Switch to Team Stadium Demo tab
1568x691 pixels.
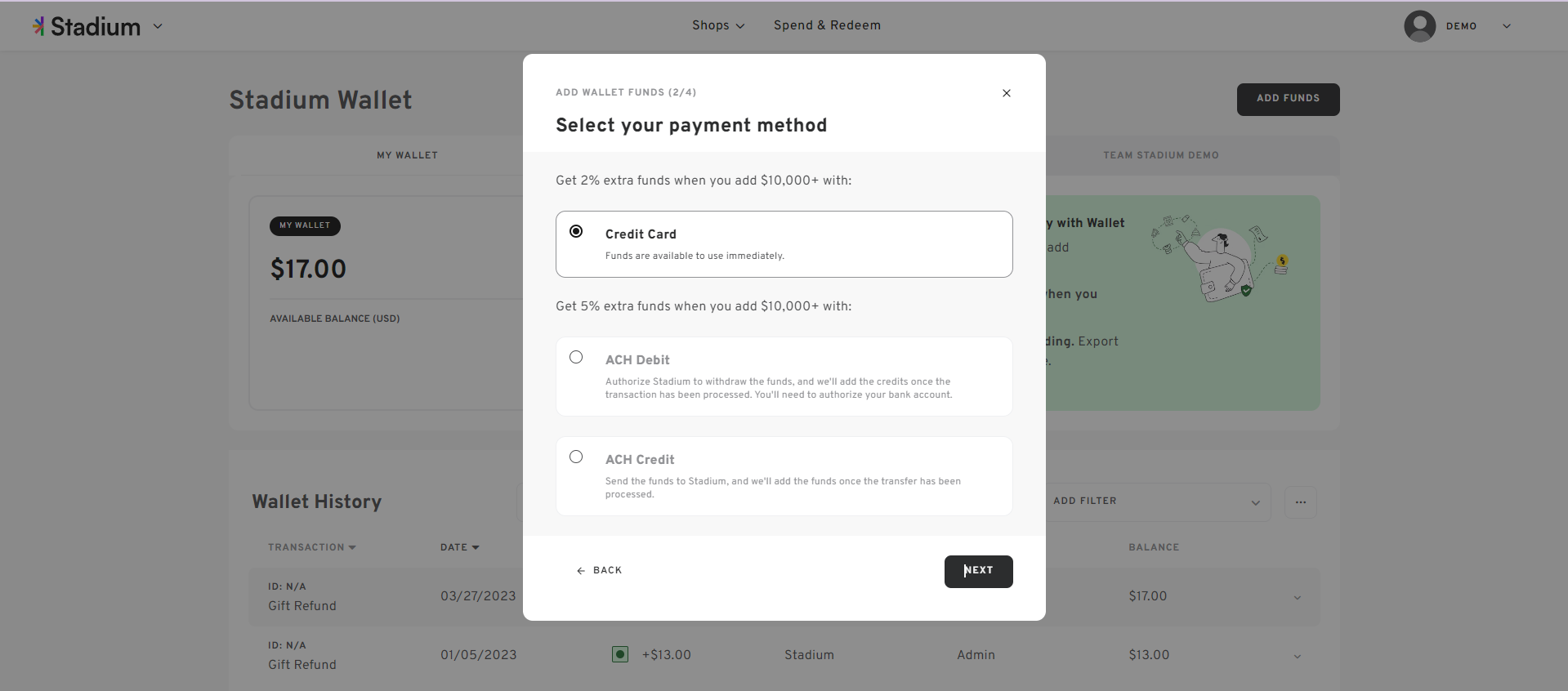pyautogui.click(x=1161, y=155)
